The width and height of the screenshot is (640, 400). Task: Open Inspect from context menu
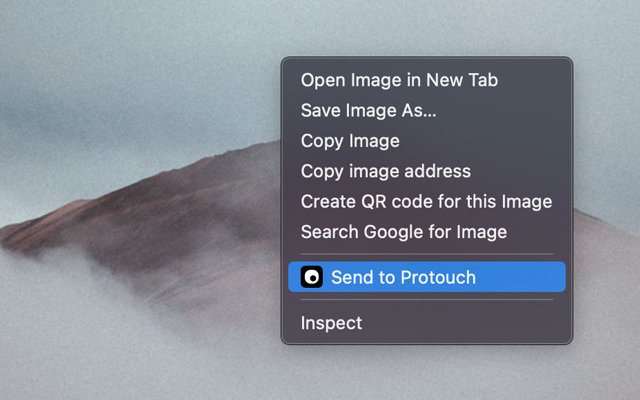427,323
